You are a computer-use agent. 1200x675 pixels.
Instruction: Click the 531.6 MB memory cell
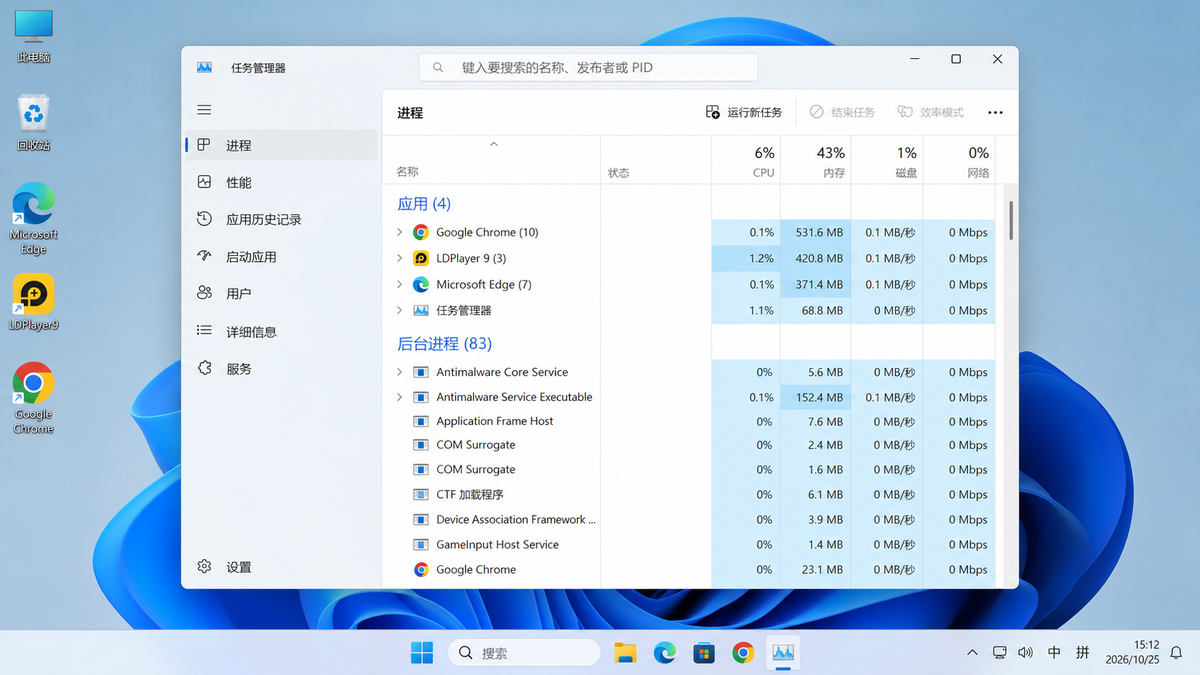click(815, 232)
